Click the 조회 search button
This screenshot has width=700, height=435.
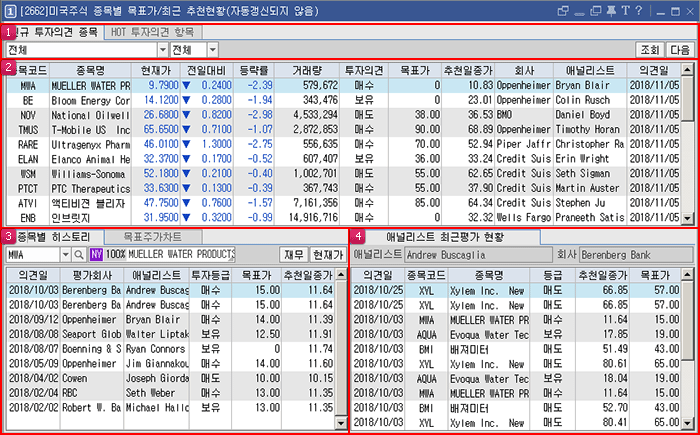[650, 50]
